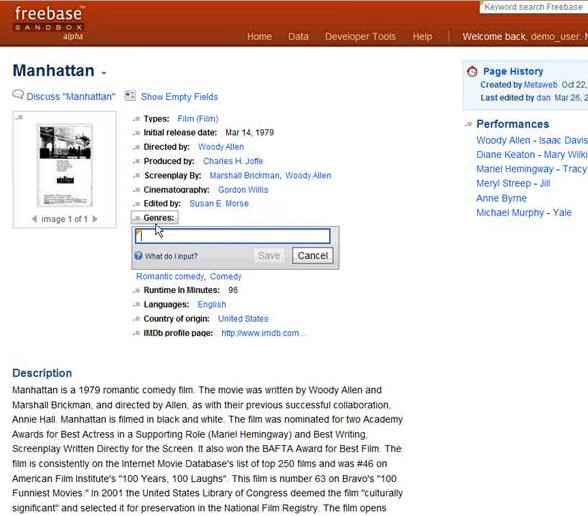Click the edit icon beside Produced by
This screenshot has height=516, width=588.
tap(136, 162)
